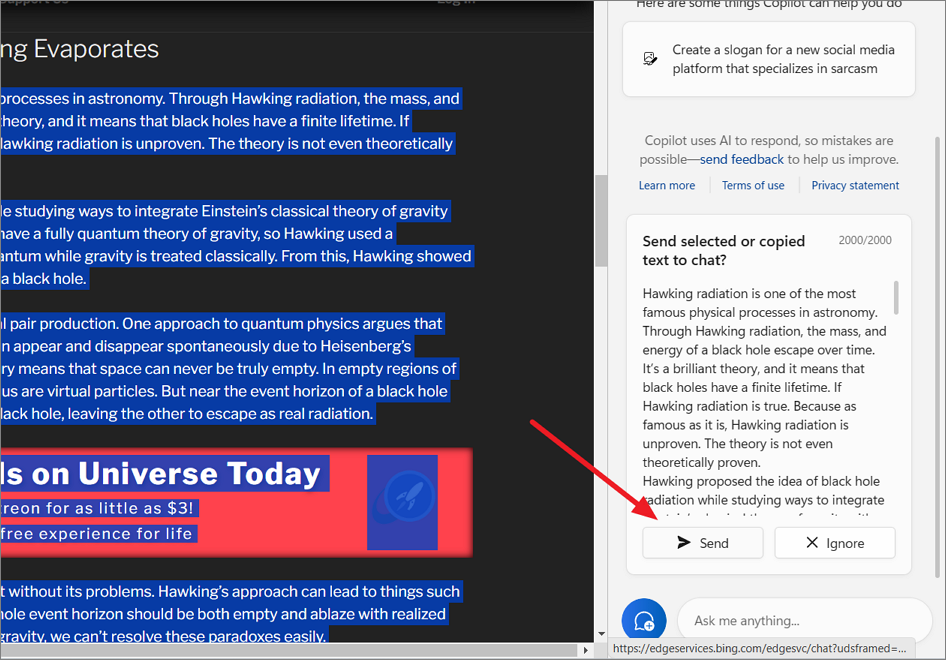
Task: Click the pen icon on the slogan suggestion card
Action: coord(650,58)
